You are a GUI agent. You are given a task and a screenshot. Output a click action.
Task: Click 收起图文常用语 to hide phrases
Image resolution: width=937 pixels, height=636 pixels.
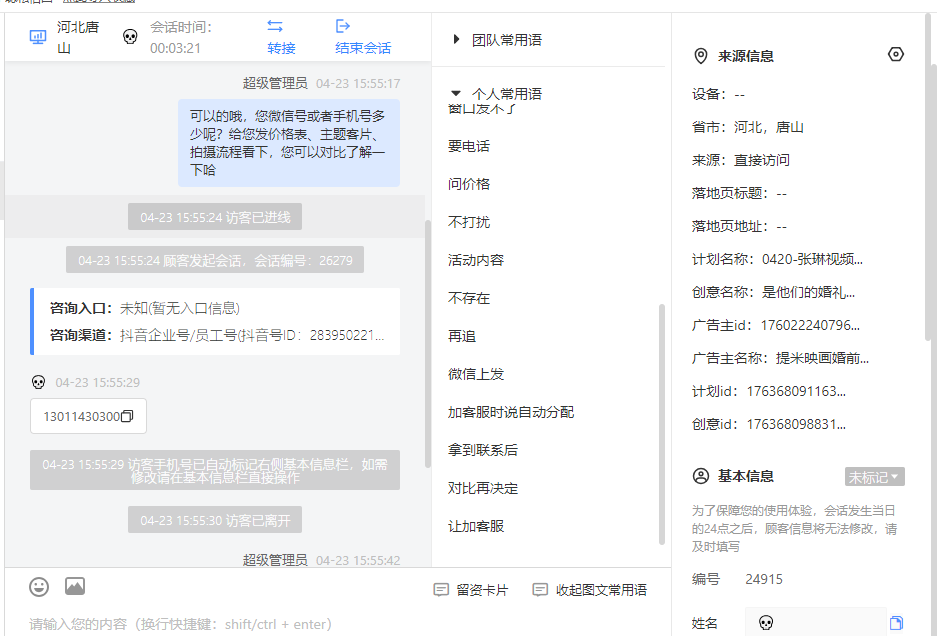[590, 590]
